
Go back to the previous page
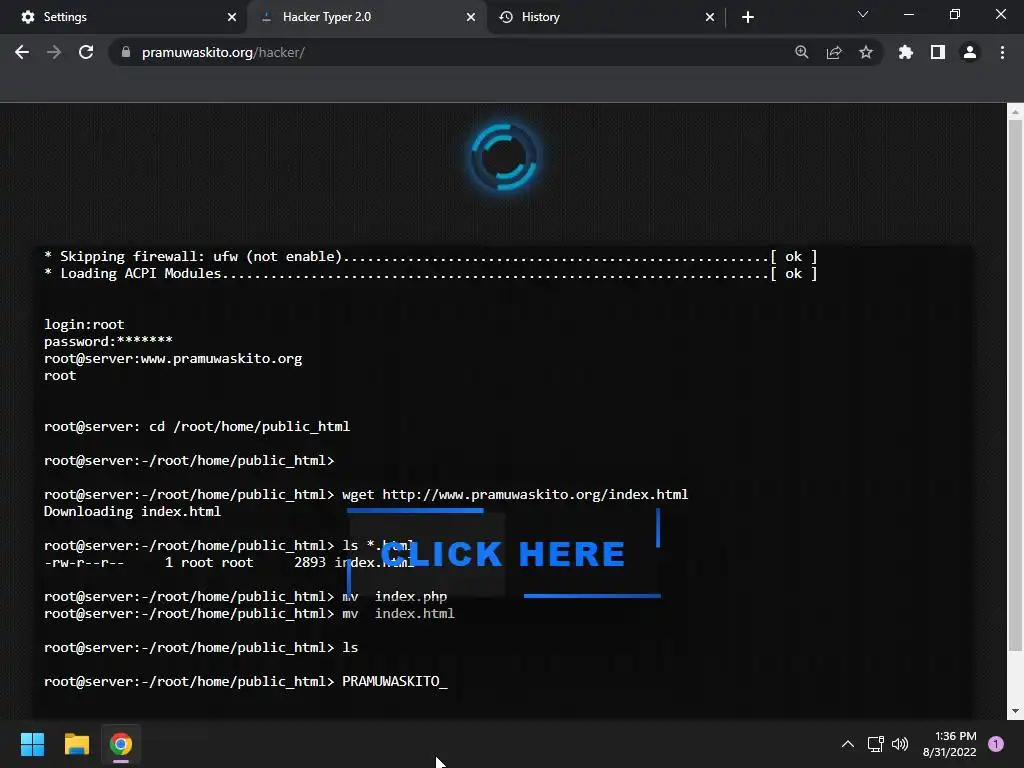(x=22, y=52)
